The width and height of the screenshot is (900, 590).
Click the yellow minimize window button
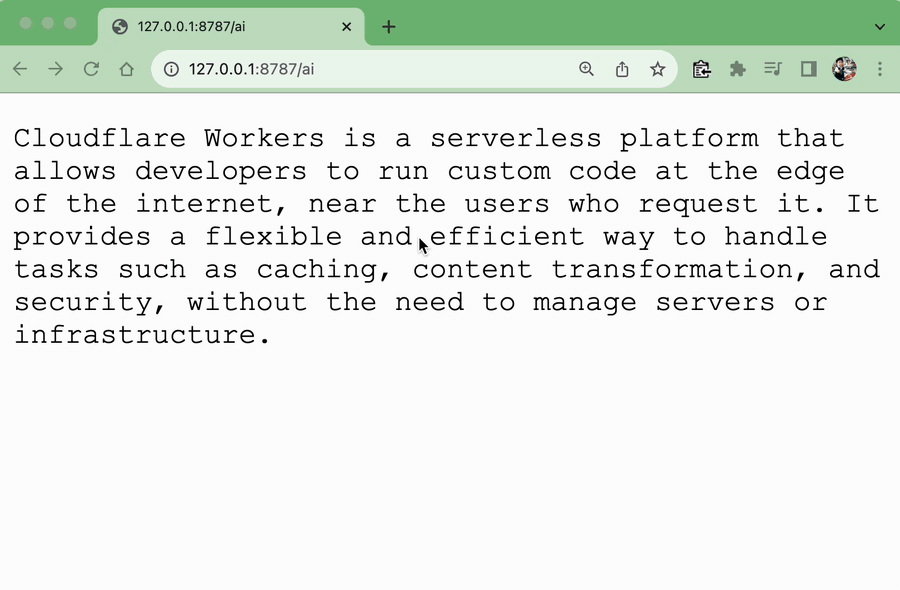pos(48,23)
